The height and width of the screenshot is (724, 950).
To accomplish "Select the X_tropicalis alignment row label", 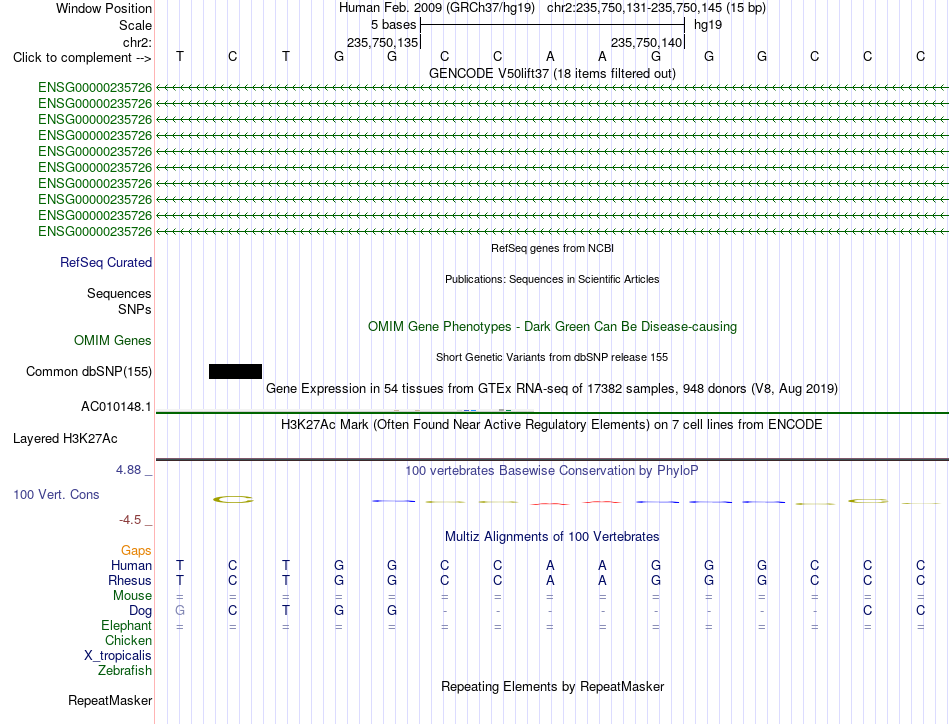I will pos(118,656).
